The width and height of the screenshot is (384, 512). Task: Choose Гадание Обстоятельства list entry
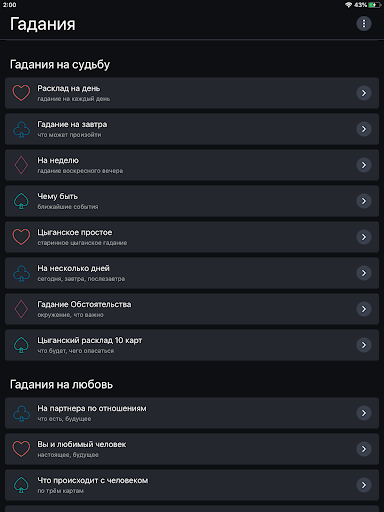[192, 309]
